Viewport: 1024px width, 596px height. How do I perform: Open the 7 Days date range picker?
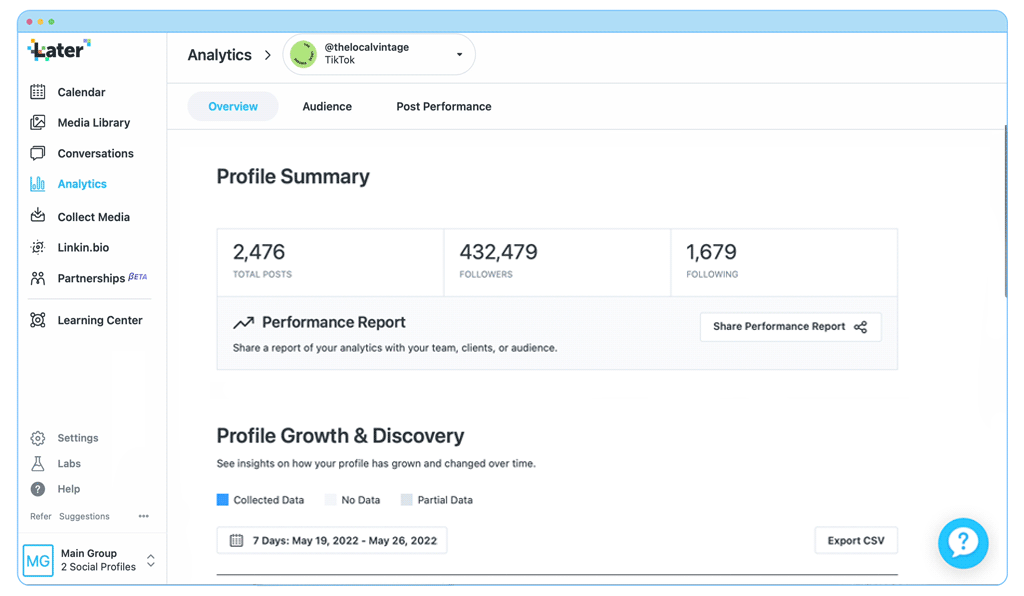[332, 541]
